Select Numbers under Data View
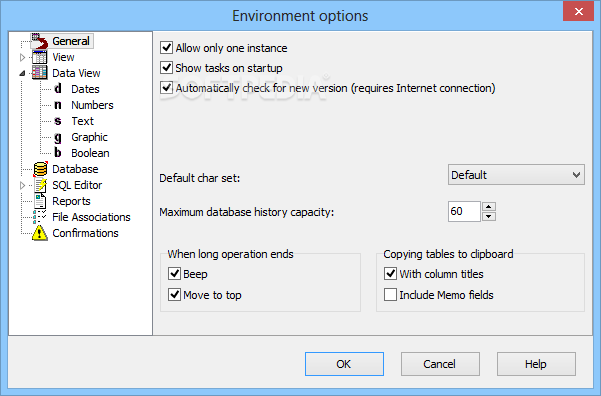The height and width of the screenshot is (396, 601). coord(92,105)
